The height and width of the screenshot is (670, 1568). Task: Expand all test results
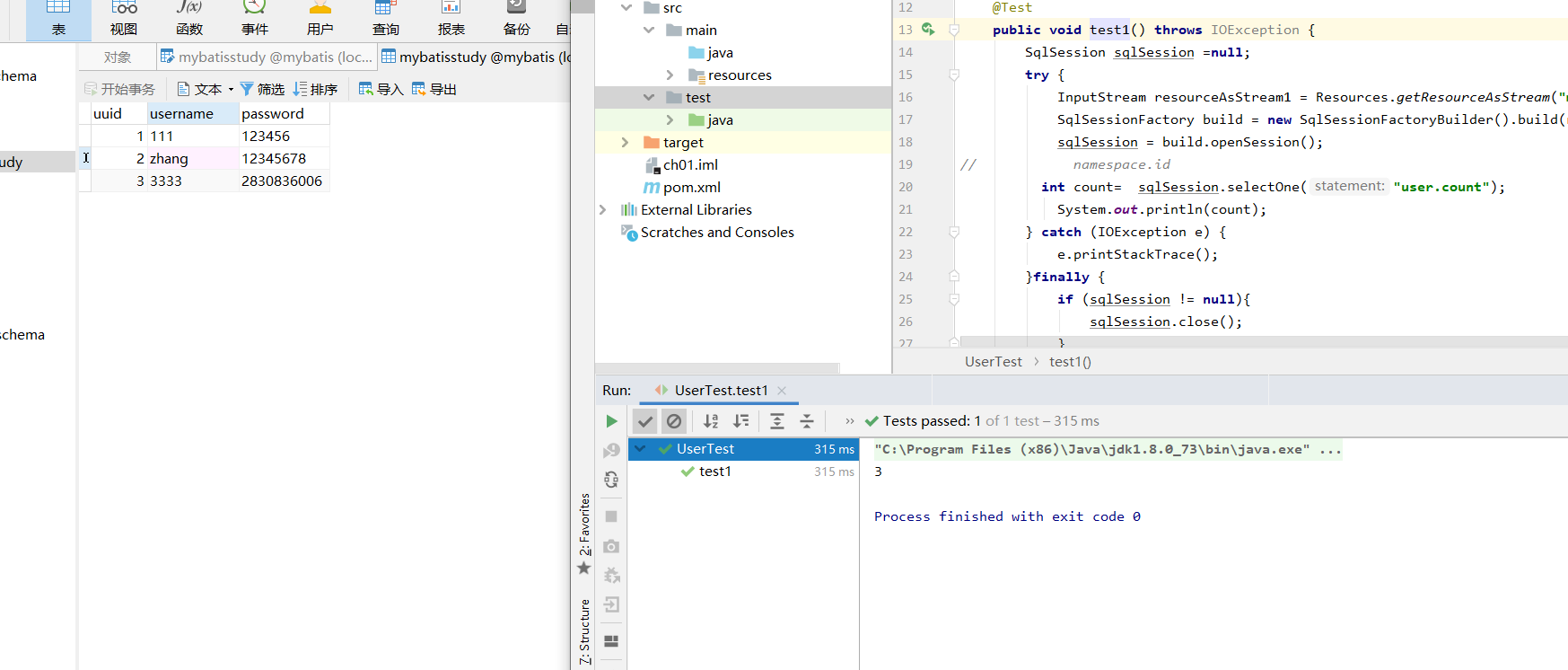(777, 420)
